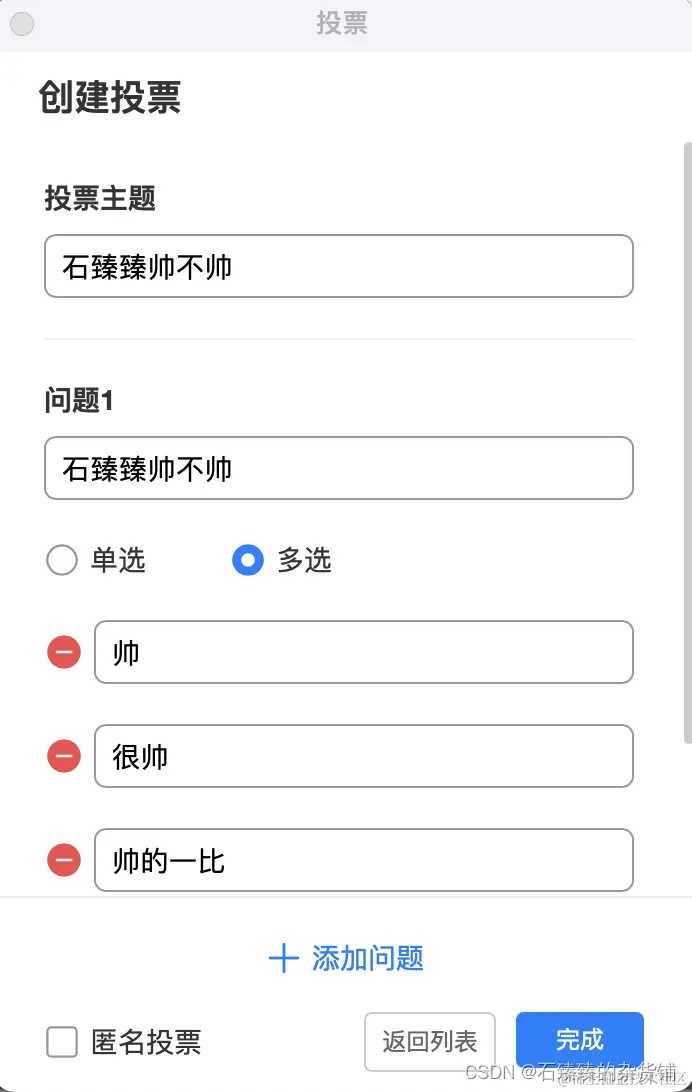Click the 返回列表 button
This screenshot has height=1092, width=692.
[x=430, y=1041]
